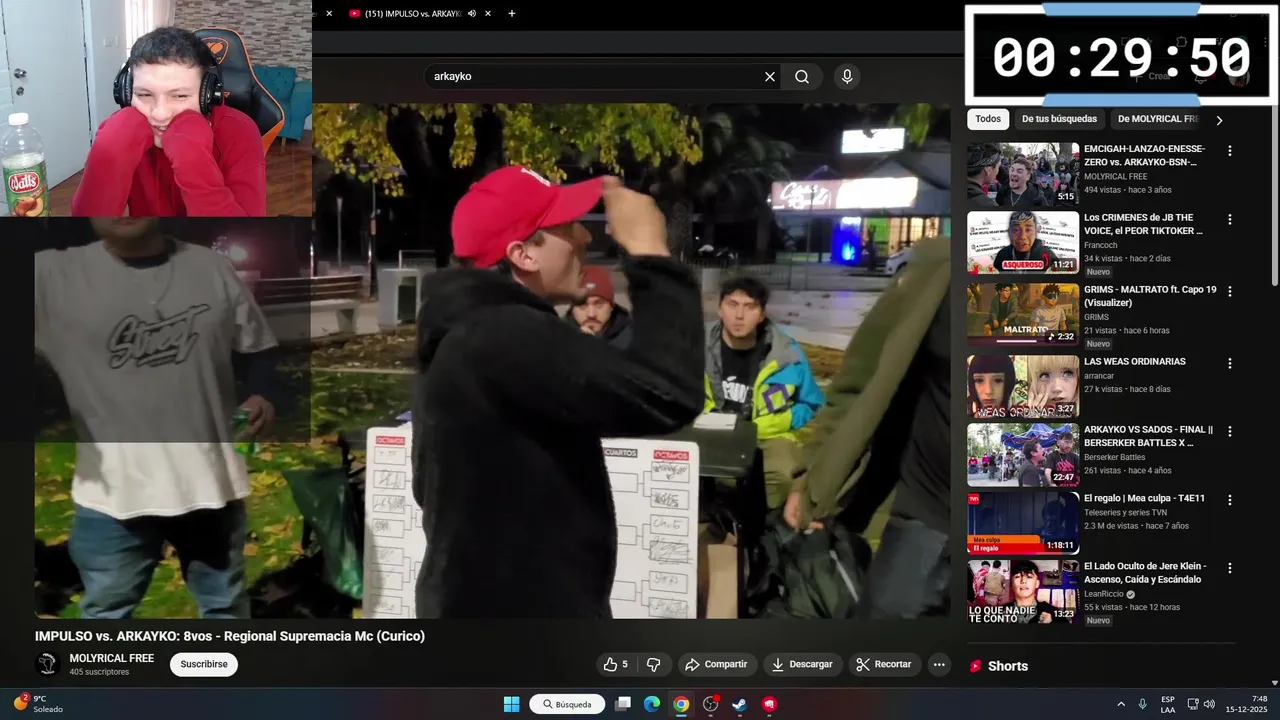1280x720 pixels.
Task: Open Los CRIMENES de JB THE VOICE title
Action: [x=1143, y=224]
